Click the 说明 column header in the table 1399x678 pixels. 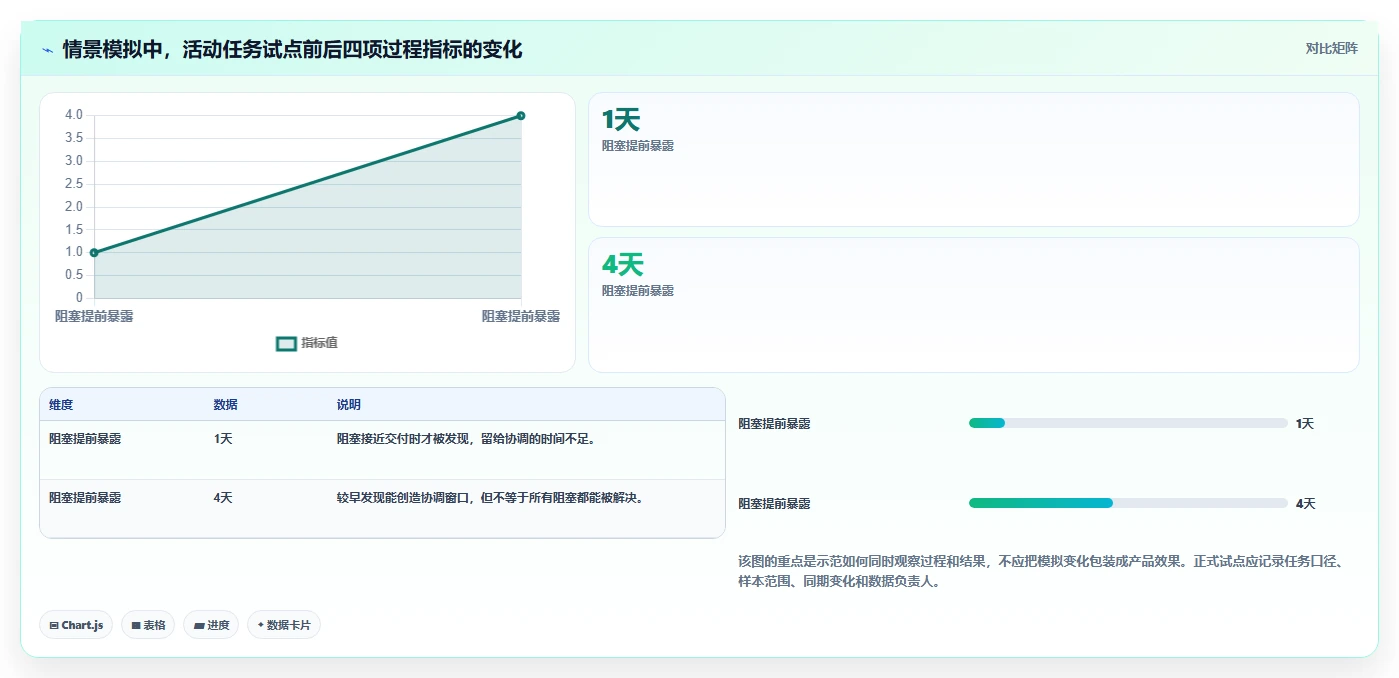pos(348,405)
